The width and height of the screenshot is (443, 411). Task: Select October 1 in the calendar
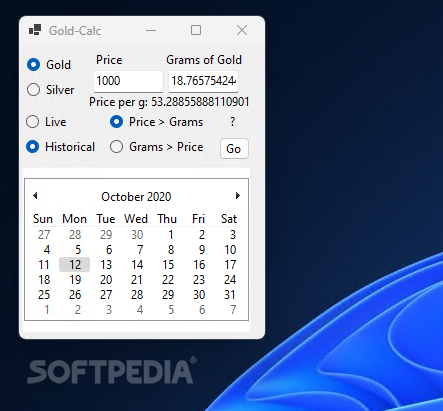coord(171,235)
